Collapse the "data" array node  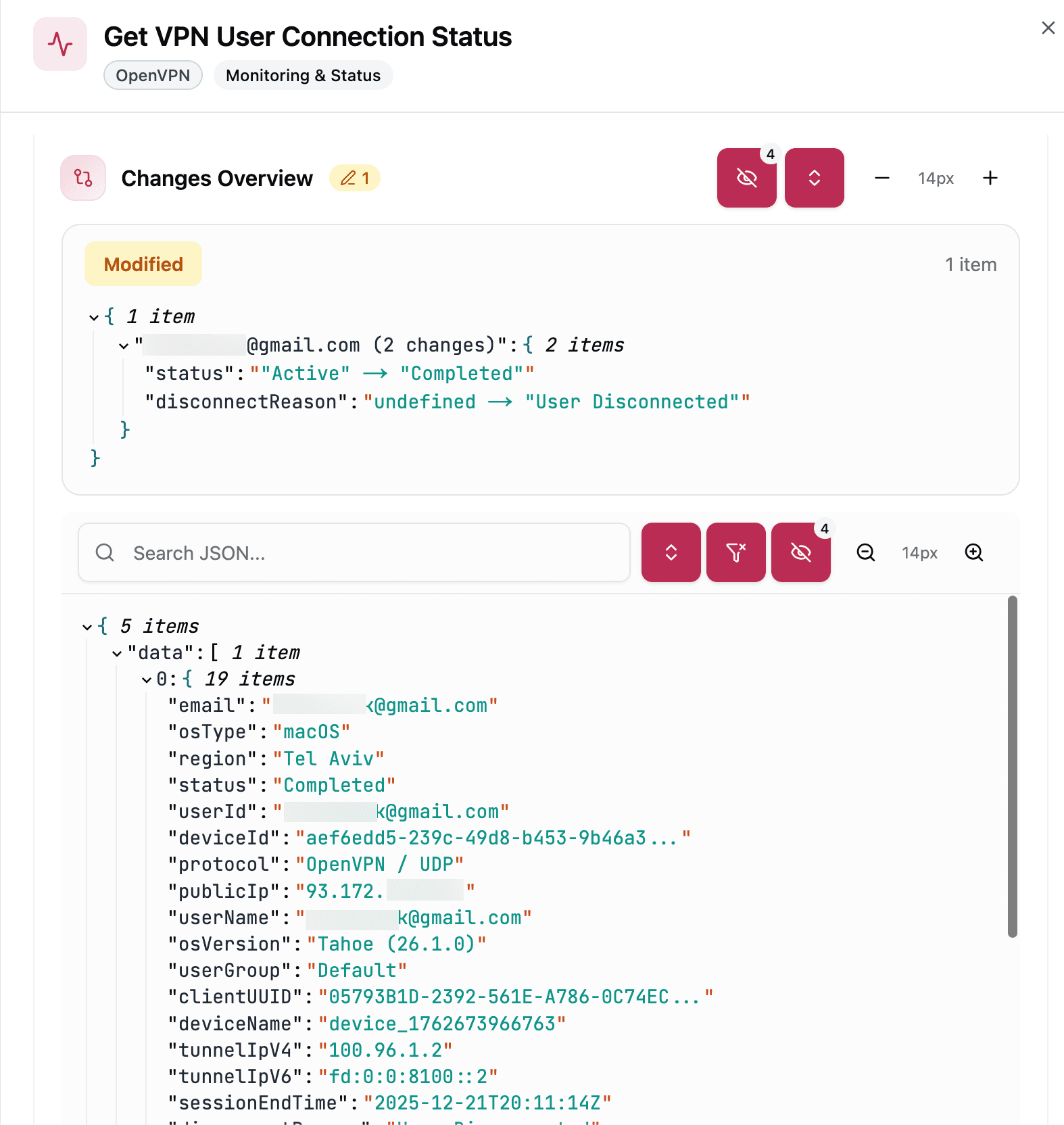tap(117, 654)
